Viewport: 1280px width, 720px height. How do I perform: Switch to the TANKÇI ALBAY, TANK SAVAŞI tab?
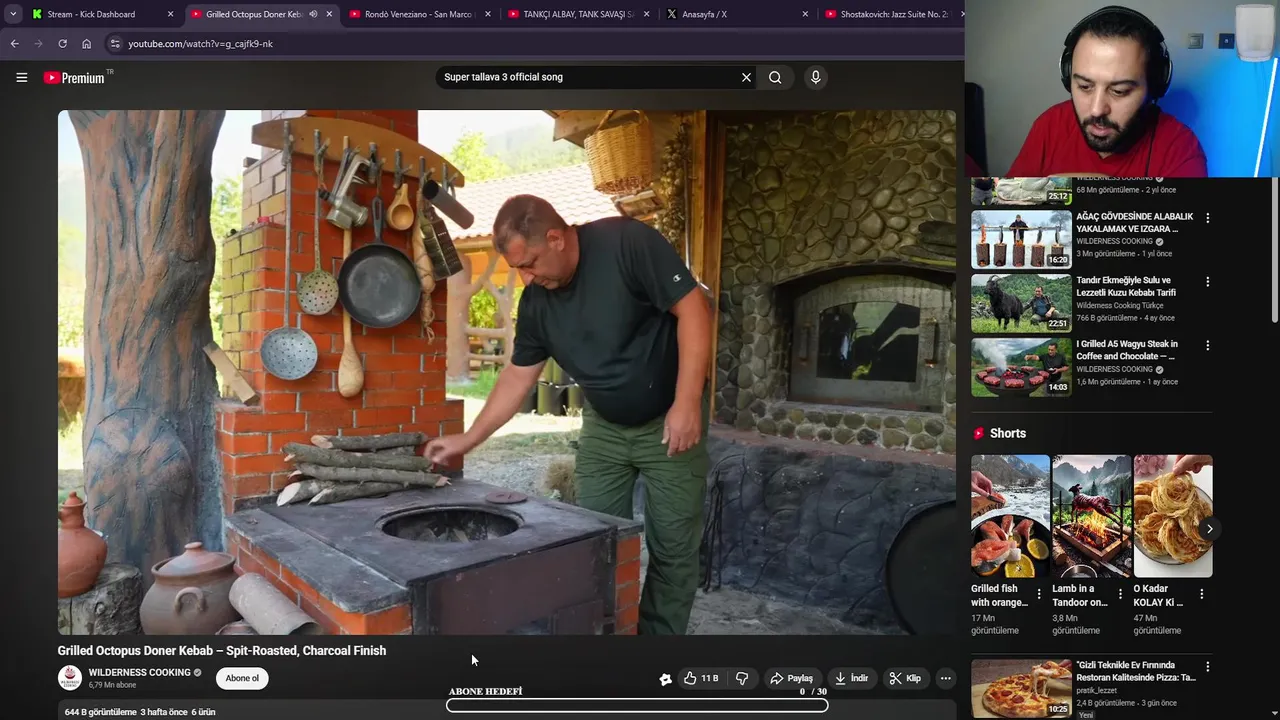(x=579, y=14)
